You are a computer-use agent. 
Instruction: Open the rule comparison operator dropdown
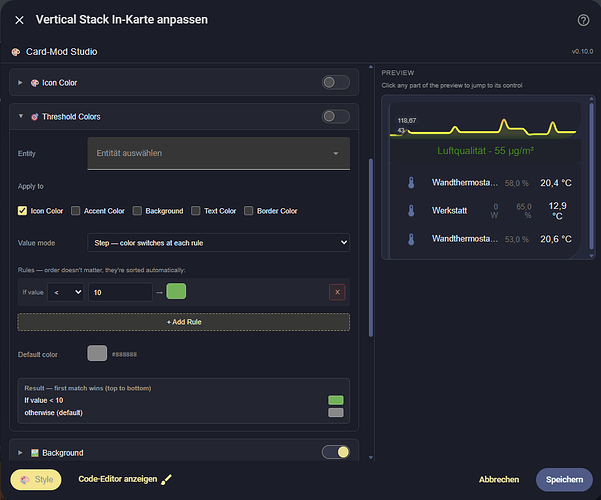(66, 292)
